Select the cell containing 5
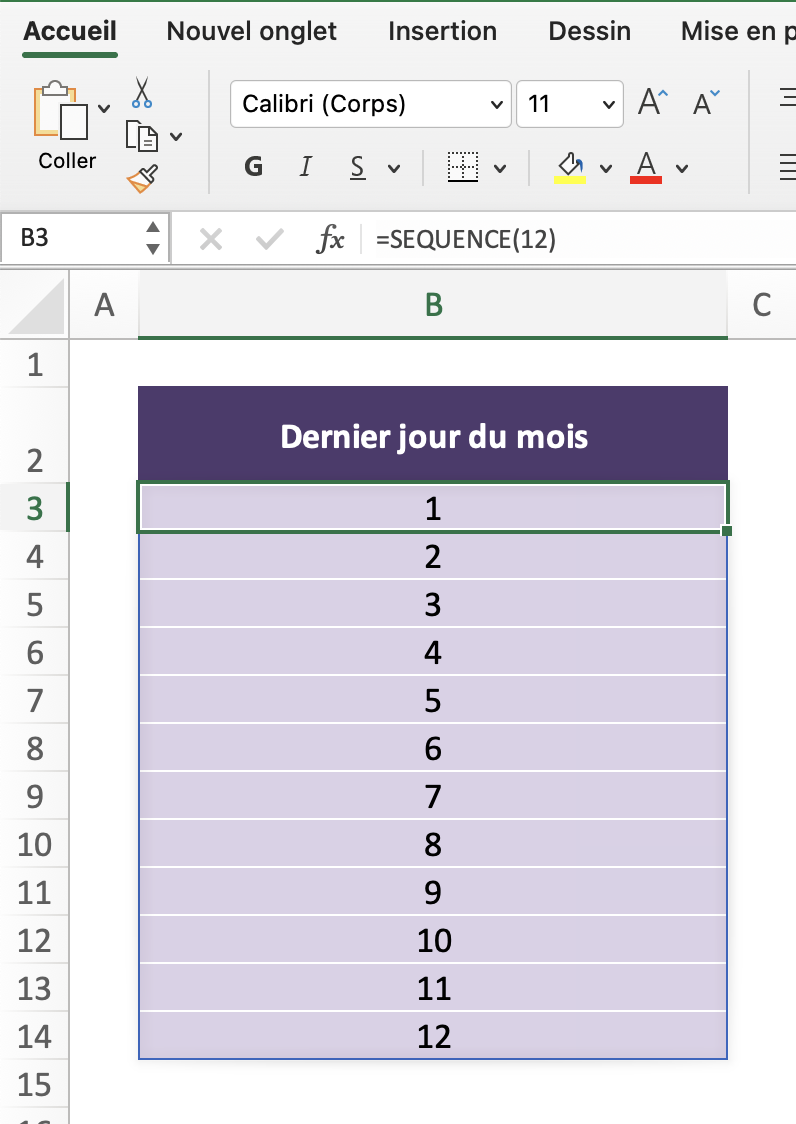 (433, 700)
